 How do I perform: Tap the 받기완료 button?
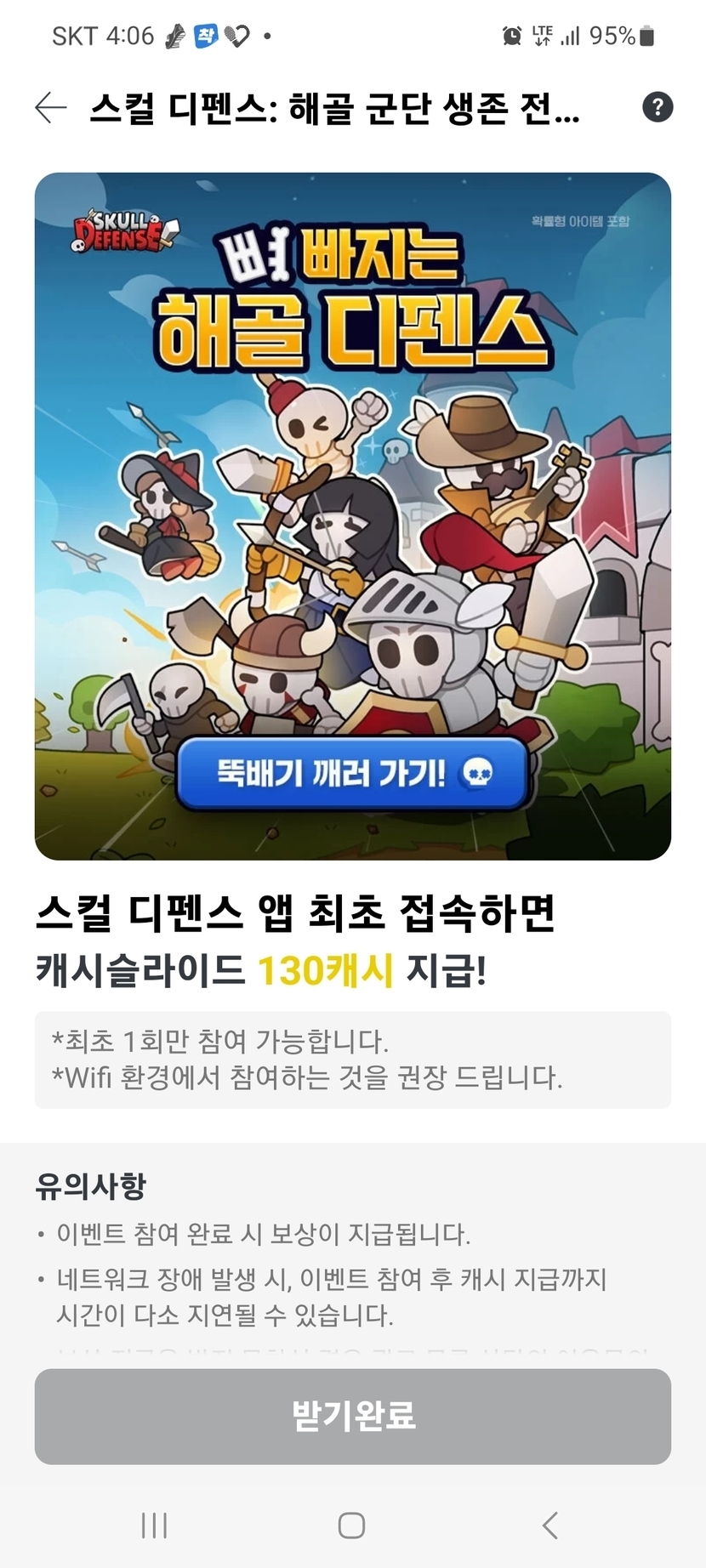[353, 1416]
